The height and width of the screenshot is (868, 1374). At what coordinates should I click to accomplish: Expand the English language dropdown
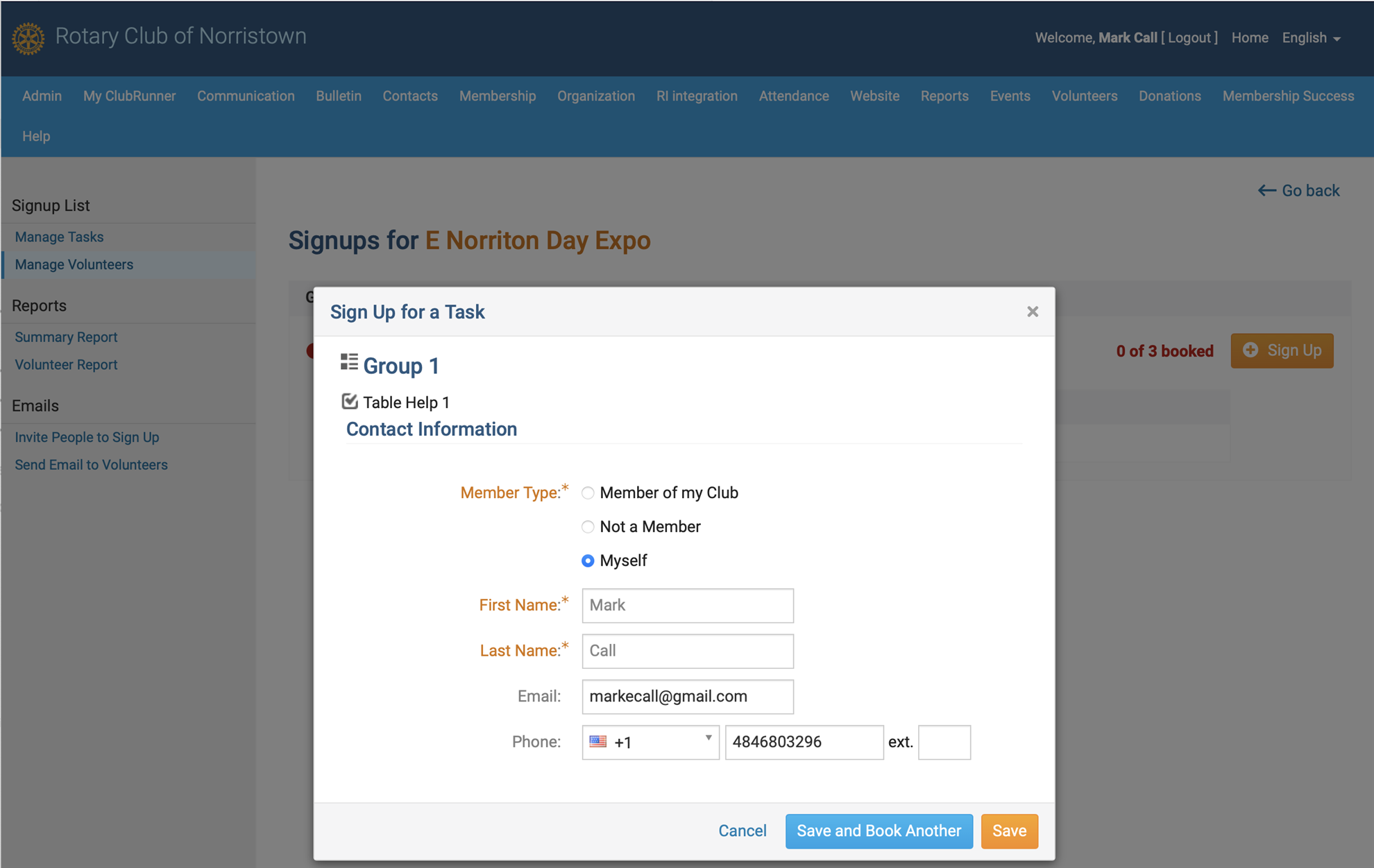(1311, 38)
